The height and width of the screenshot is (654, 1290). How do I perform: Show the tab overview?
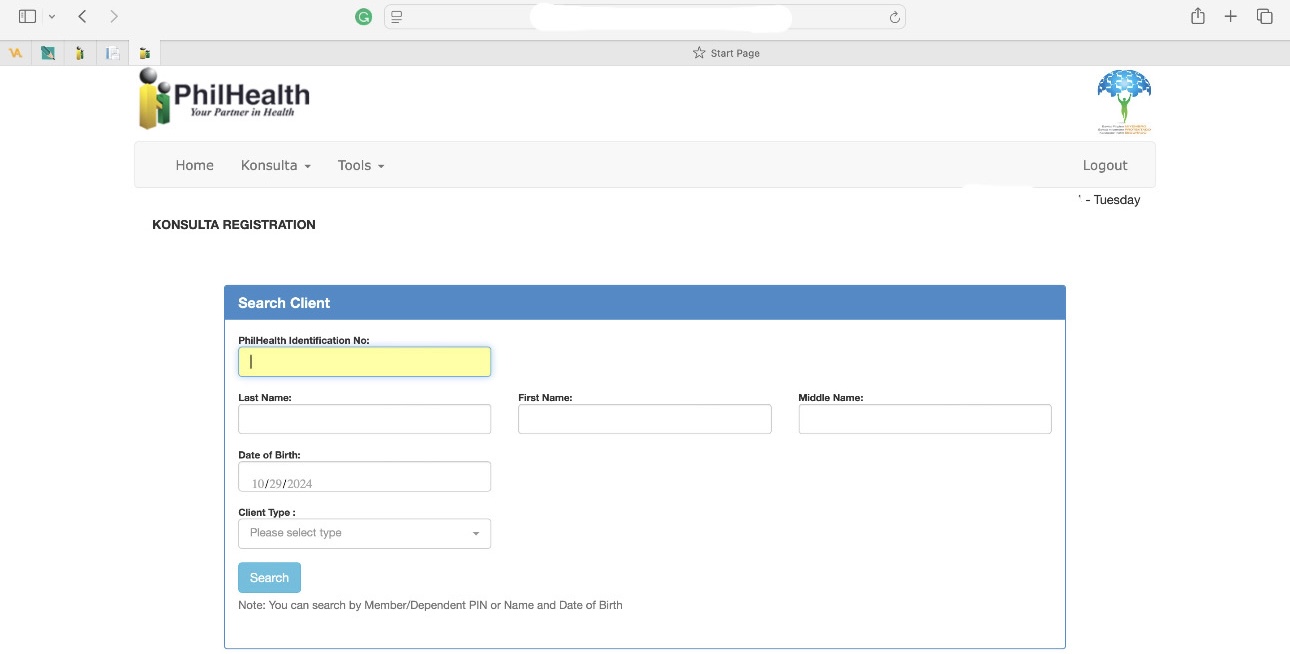(x=1264, y=17)
